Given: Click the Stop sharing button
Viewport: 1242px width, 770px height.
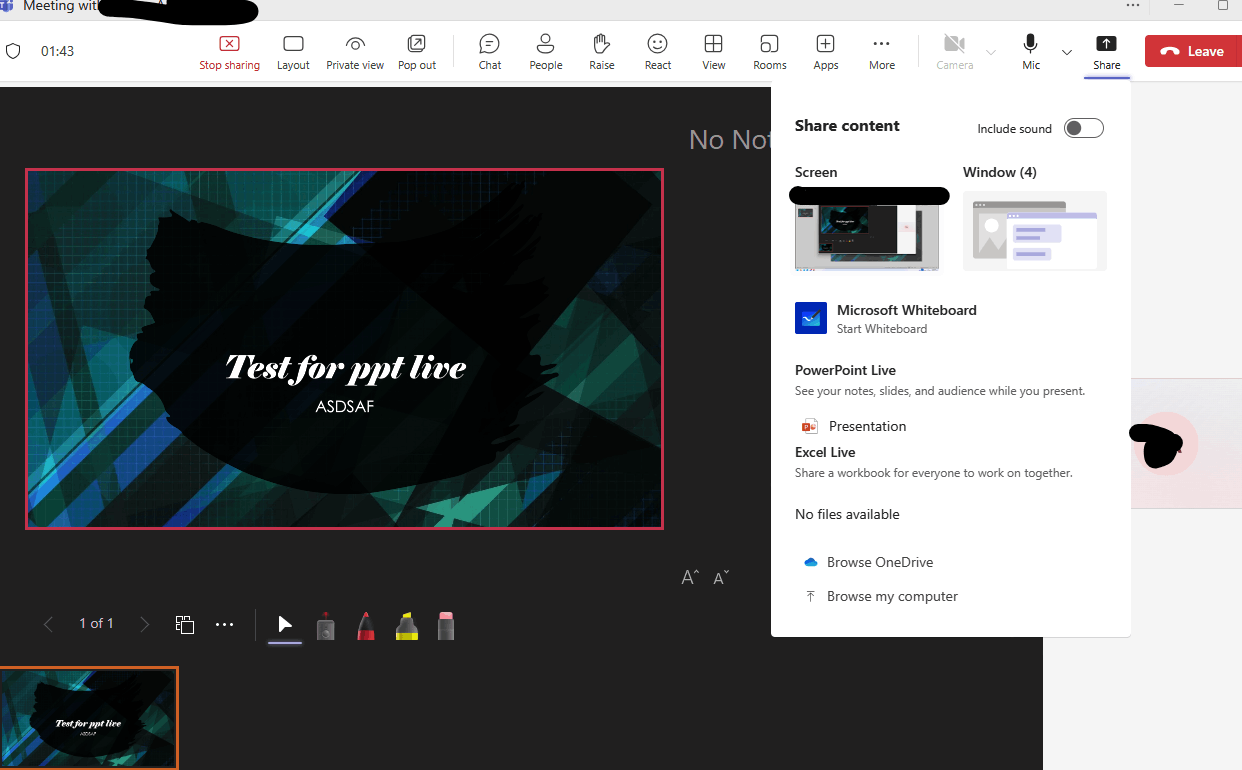Looking at the screenshot, I should [229, 51].
